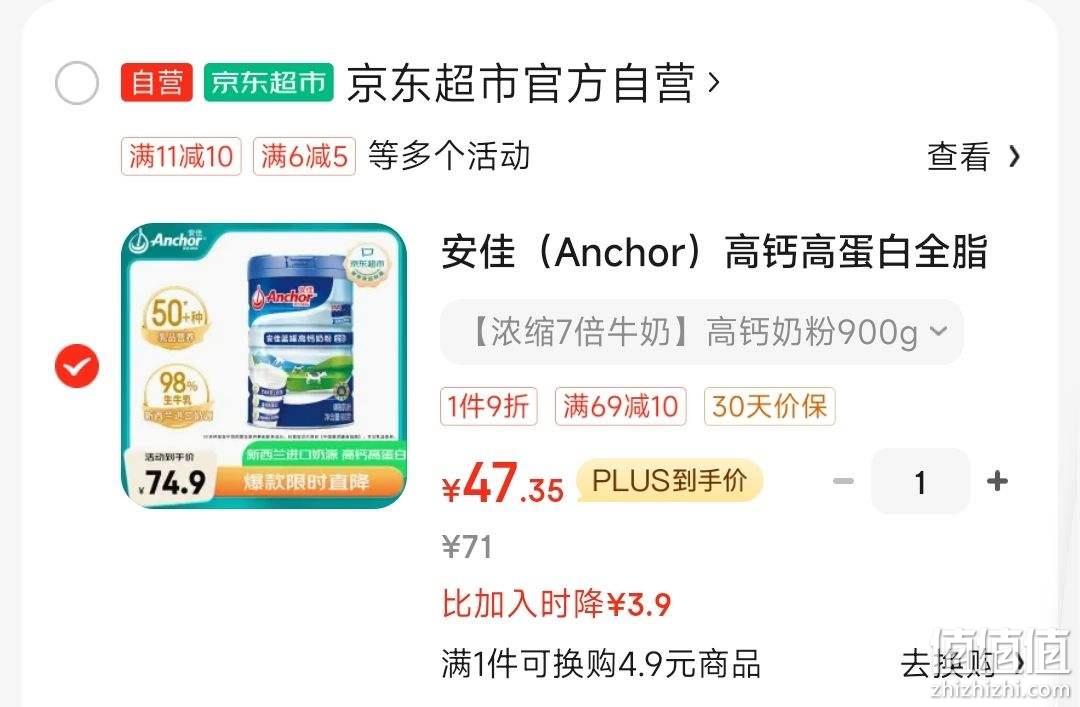1080x707 pixels.
Task: Tap the 满69减10 discount tag
Action: tap(620, 406)
